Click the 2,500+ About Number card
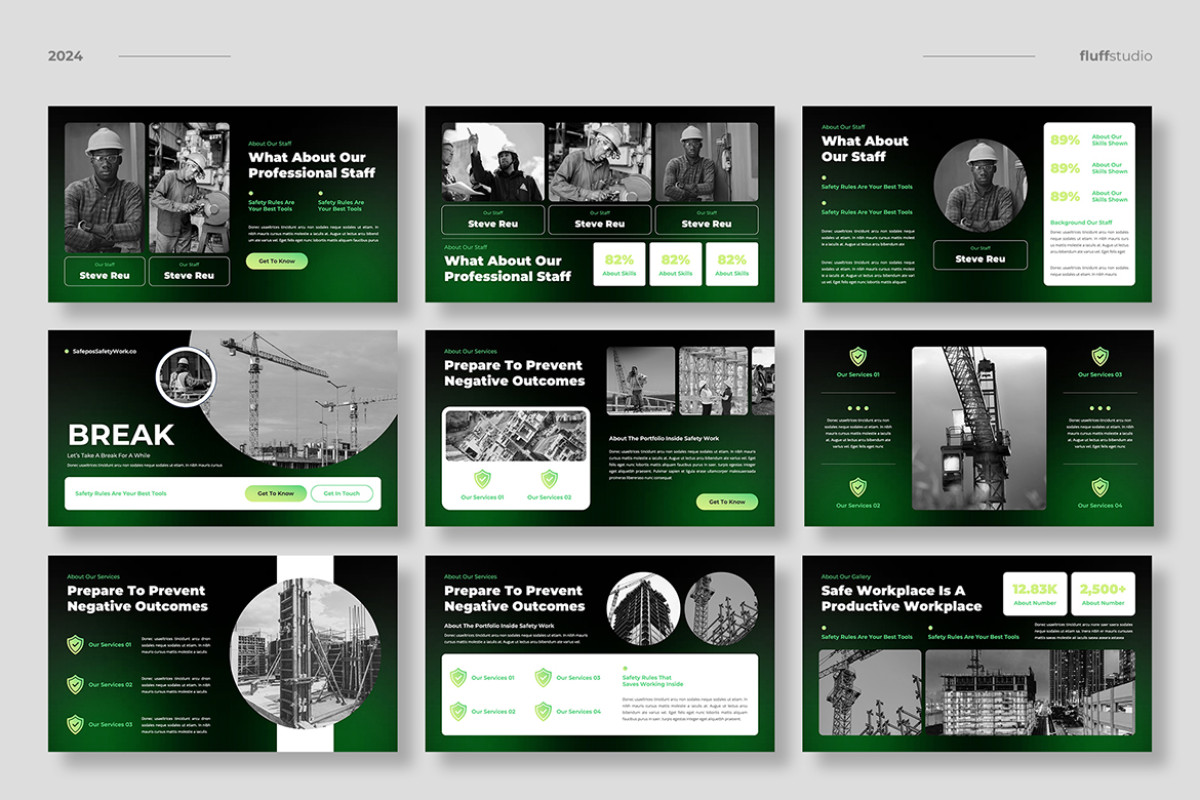 [x=1104, y=592]
